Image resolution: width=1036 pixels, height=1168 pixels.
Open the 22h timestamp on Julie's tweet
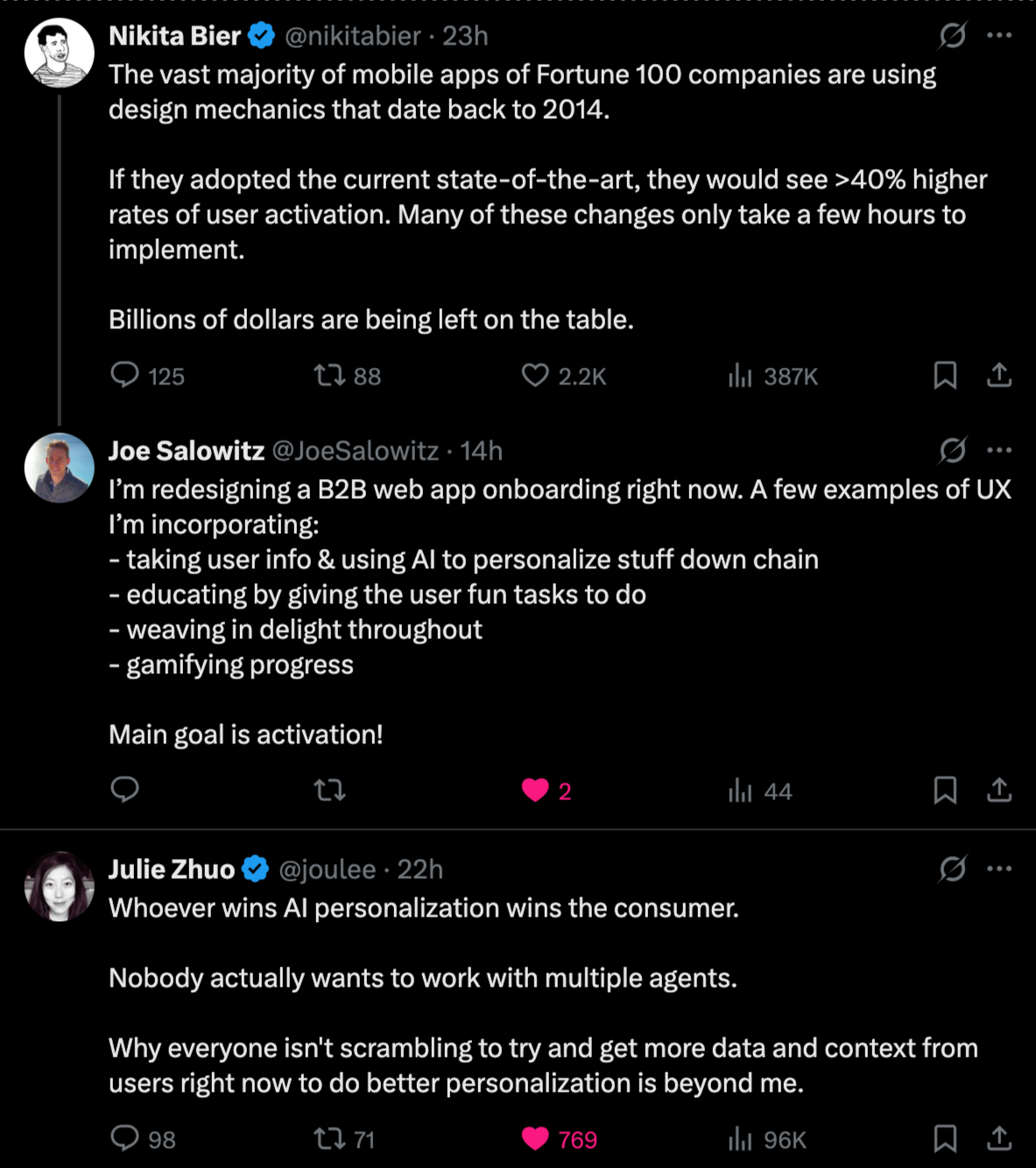(x=420, y=869)
